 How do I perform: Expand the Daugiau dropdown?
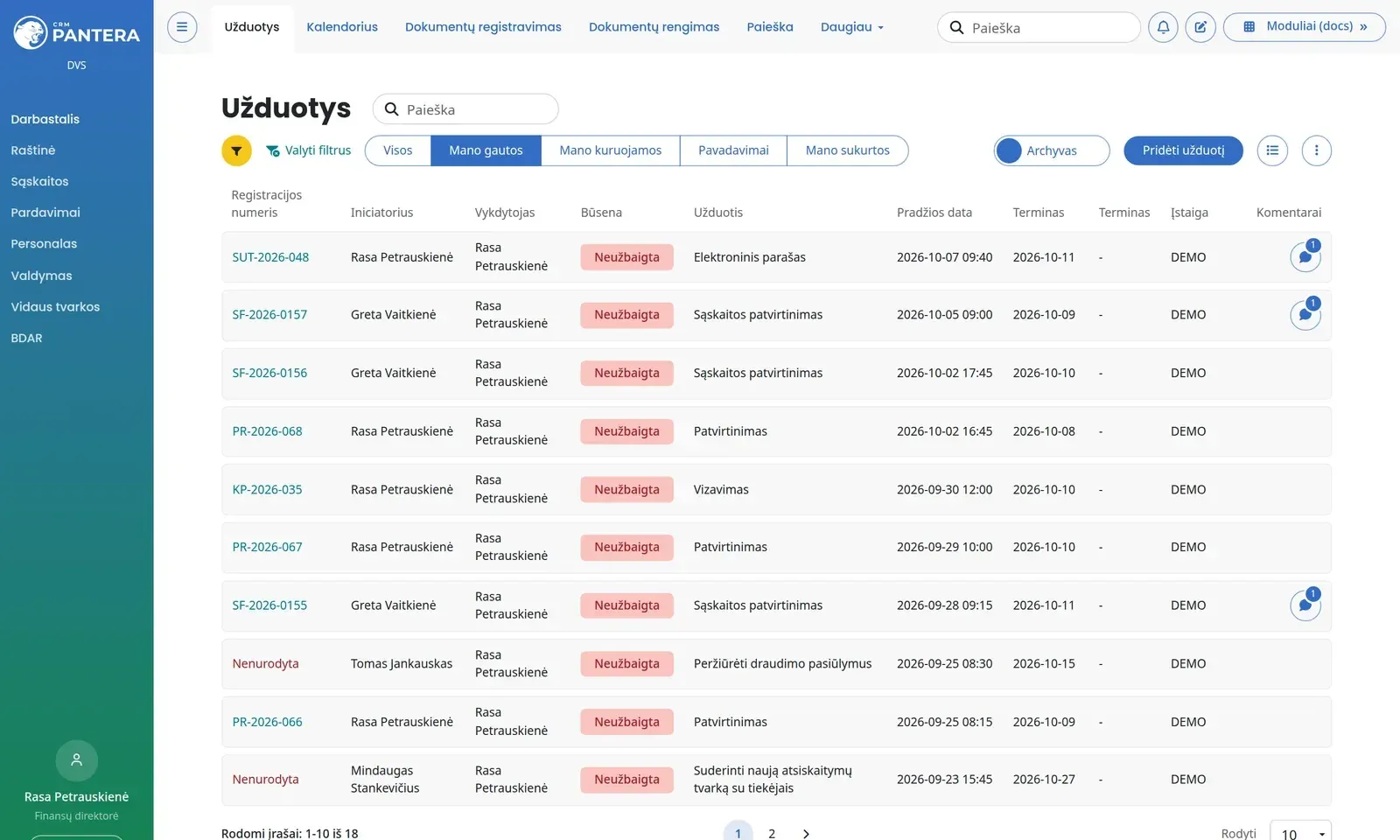pos(851,27)
